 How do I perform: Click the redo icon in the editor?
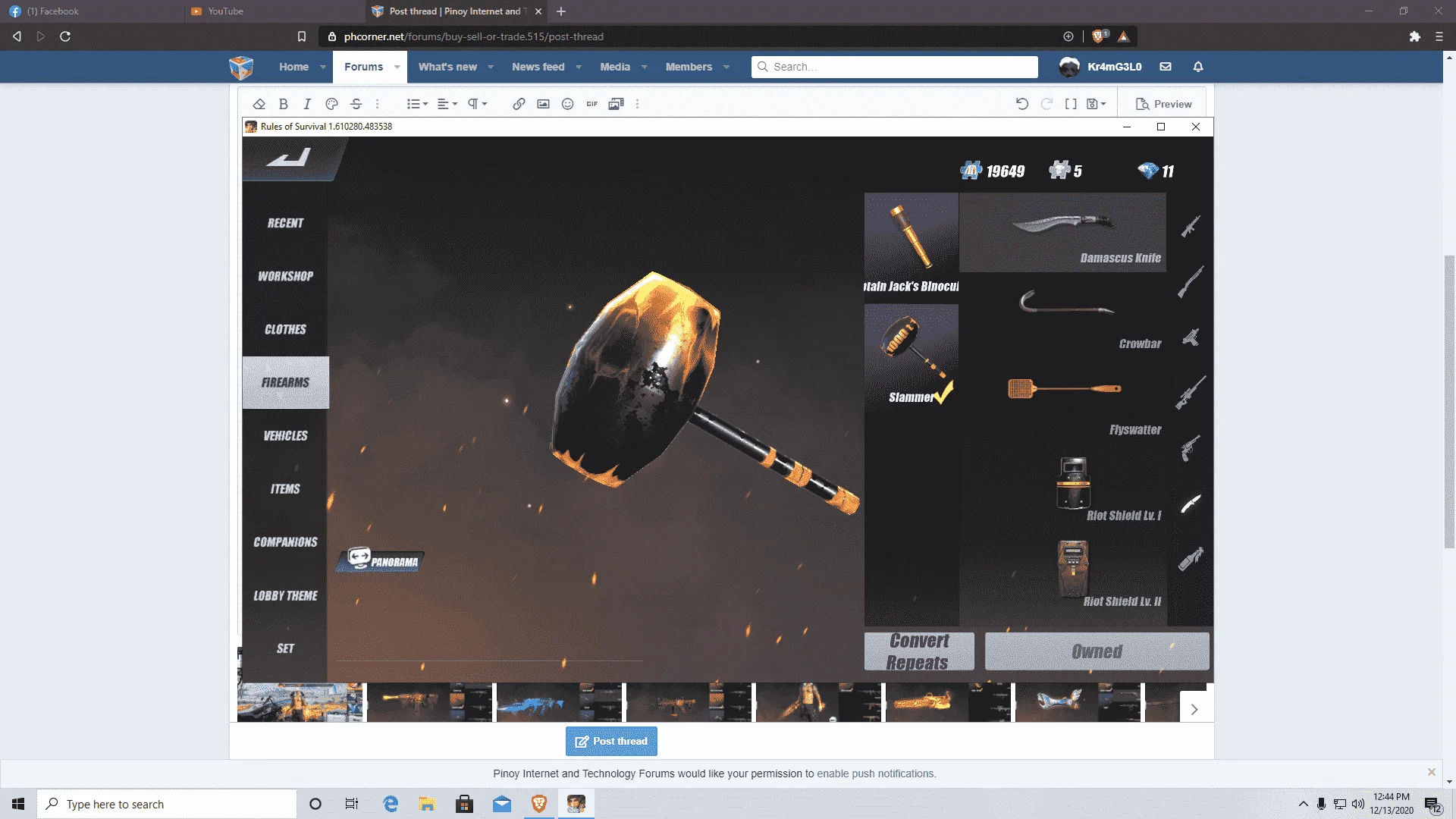point(1046,104)
